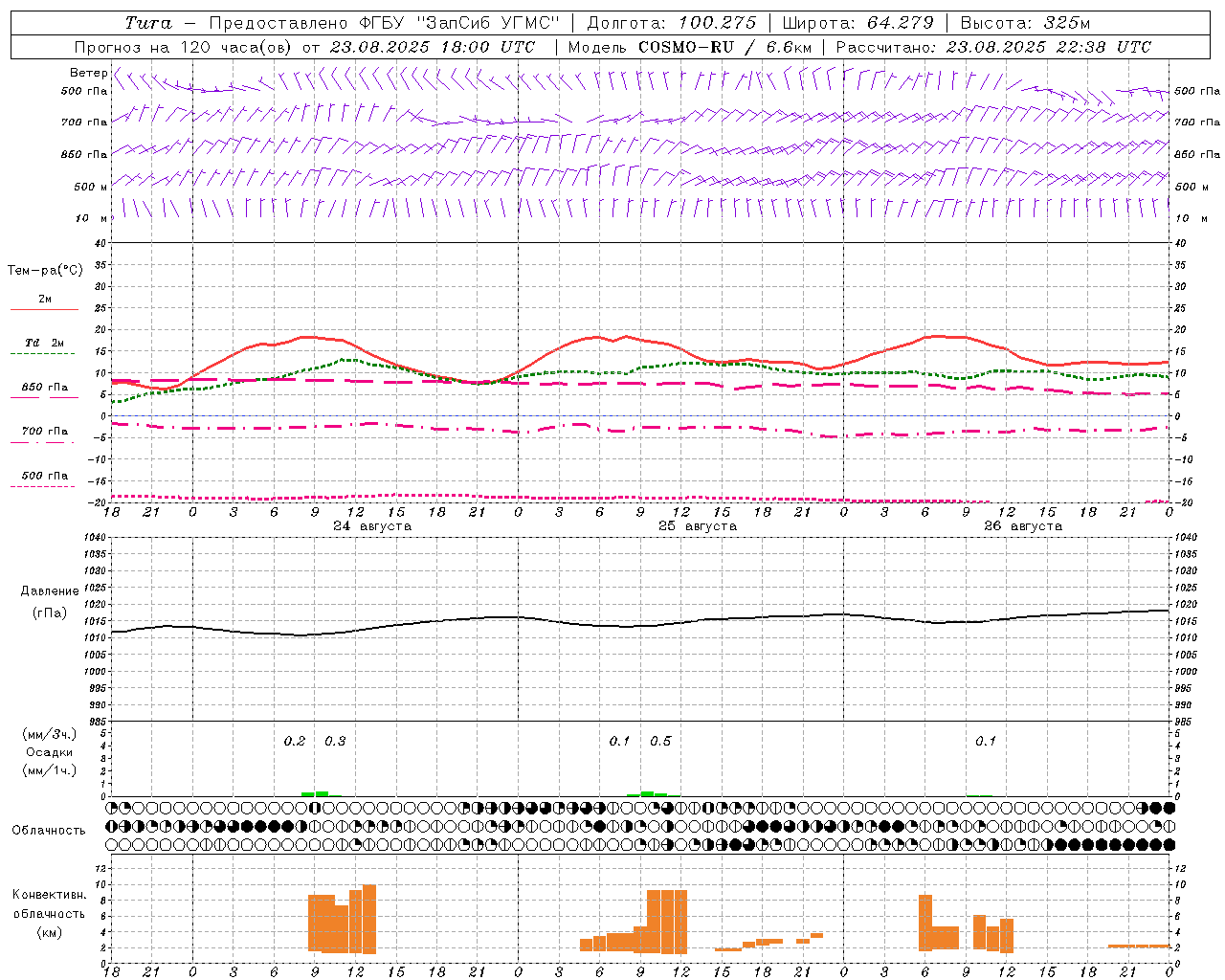The image size is (1225, 980).
Task: Click the "(мм/1ч.)" precipitation unit label
Action: click(50, 770)
